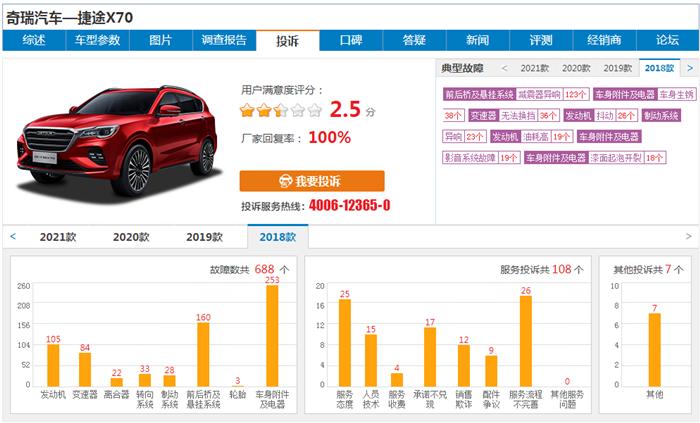The height and width of the screenshot is (423, 700).
Task: Click the 制动系统 bar showing 28
Action: [169, 381]
